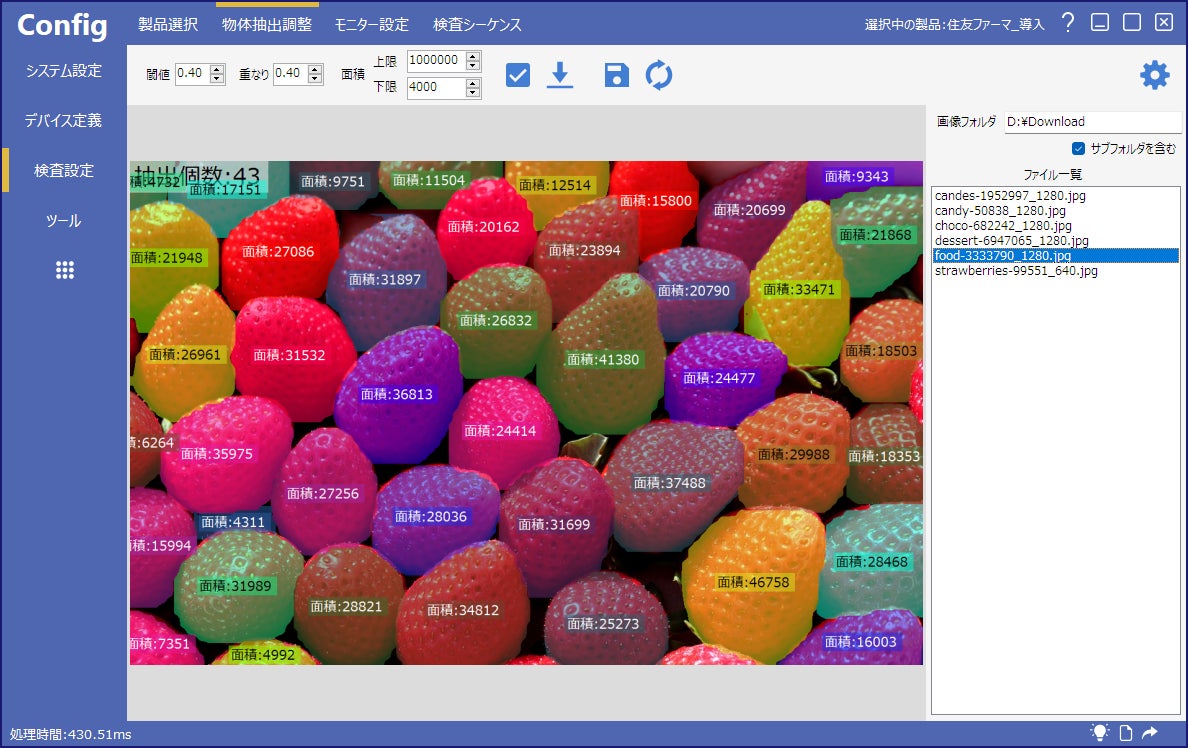The width and height of the screenshot is (1188, 748).
Task: Open the grid apps icon in sidebar
Action: pos(65,270)
